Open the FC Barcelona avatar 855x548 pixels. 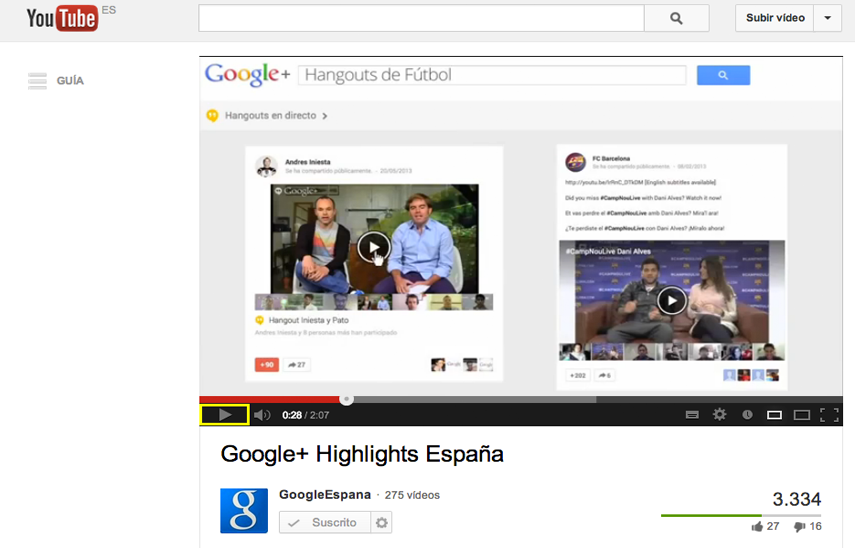click(x=575, y=162)
